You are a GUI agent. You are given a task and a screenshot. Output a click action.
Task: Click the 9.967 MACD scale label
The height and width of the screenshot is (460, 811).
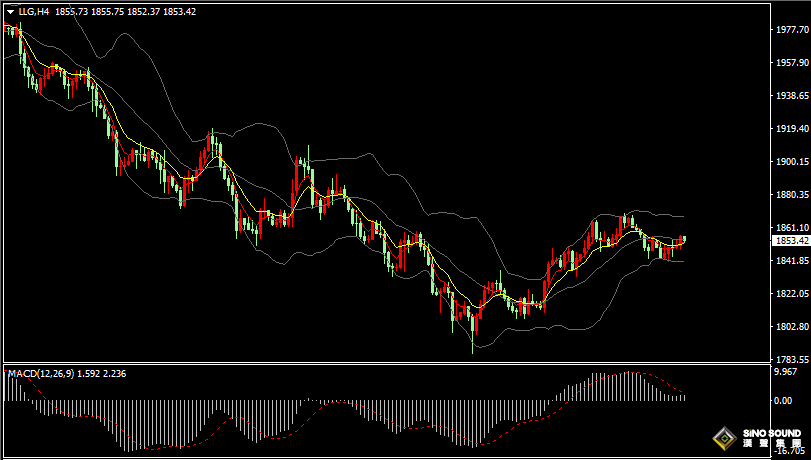click(786, 372)
